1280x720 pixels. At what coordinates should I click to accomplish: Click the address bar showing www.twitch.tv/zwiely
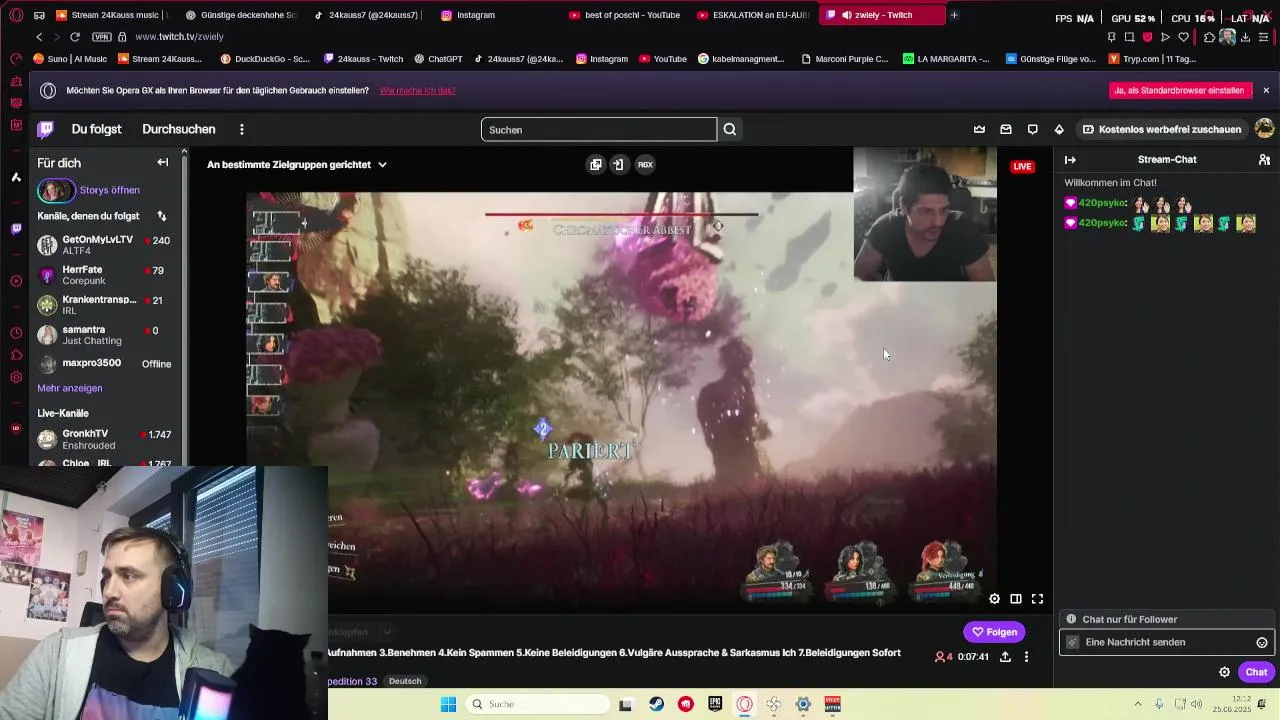(x=179, y=37)
